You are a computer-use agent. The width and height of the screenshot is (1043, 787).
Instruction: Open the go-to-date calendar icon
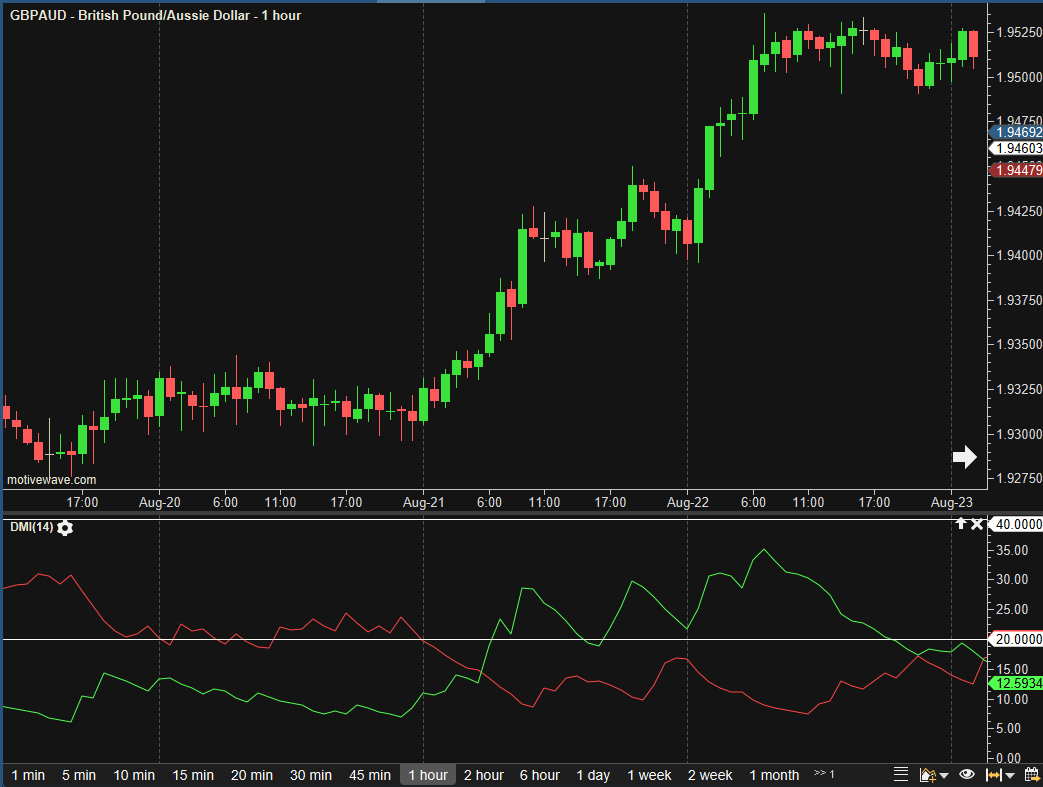tap(1031, 775)
